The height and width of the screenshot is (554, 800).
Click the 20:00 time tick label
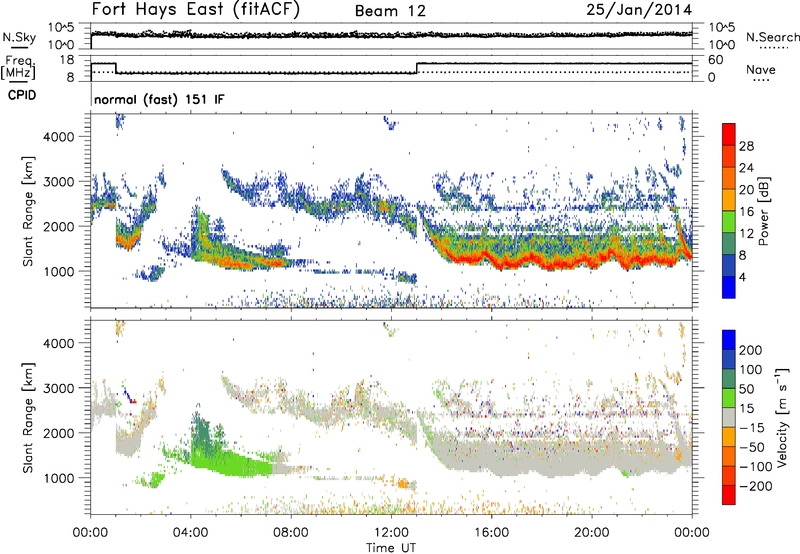(x=591, y=533)
